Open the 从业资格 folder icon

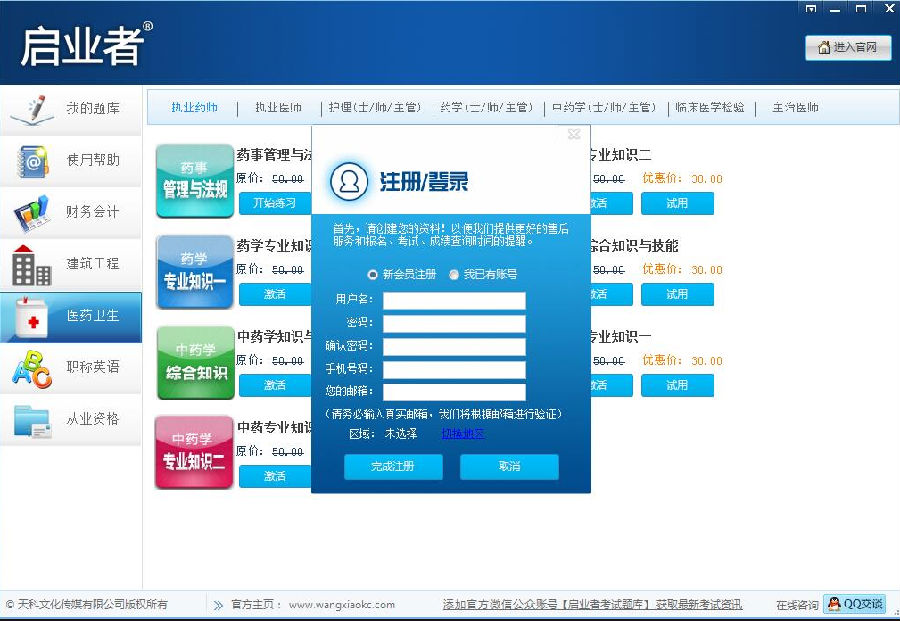32,420
